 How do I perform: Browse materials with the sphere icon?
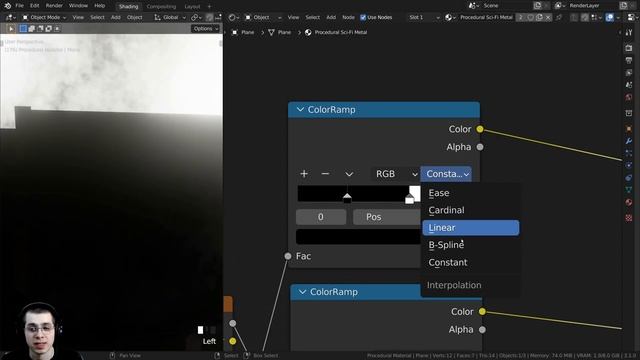tap(450, 17)
